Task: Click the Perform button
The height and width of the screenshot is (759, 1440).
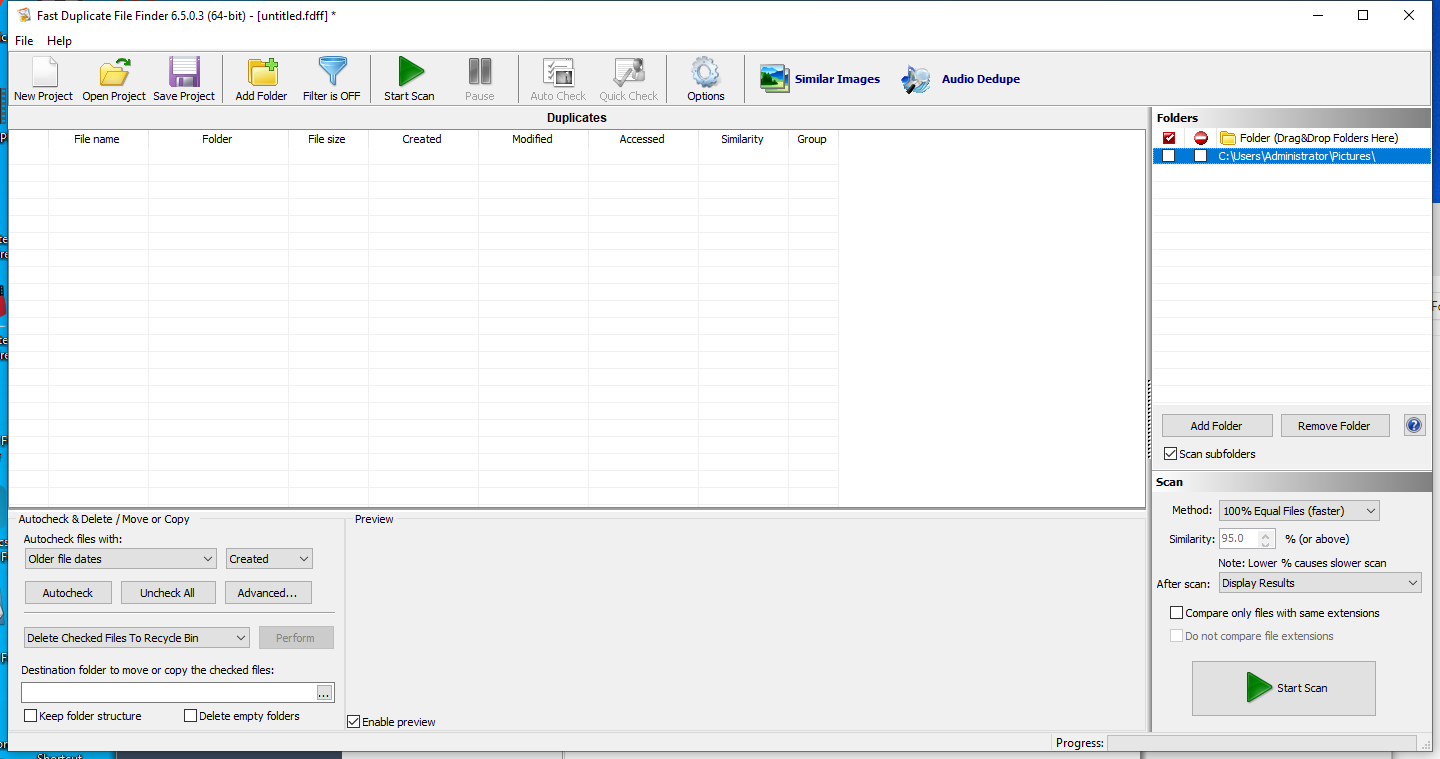Action: click(297, 638)
